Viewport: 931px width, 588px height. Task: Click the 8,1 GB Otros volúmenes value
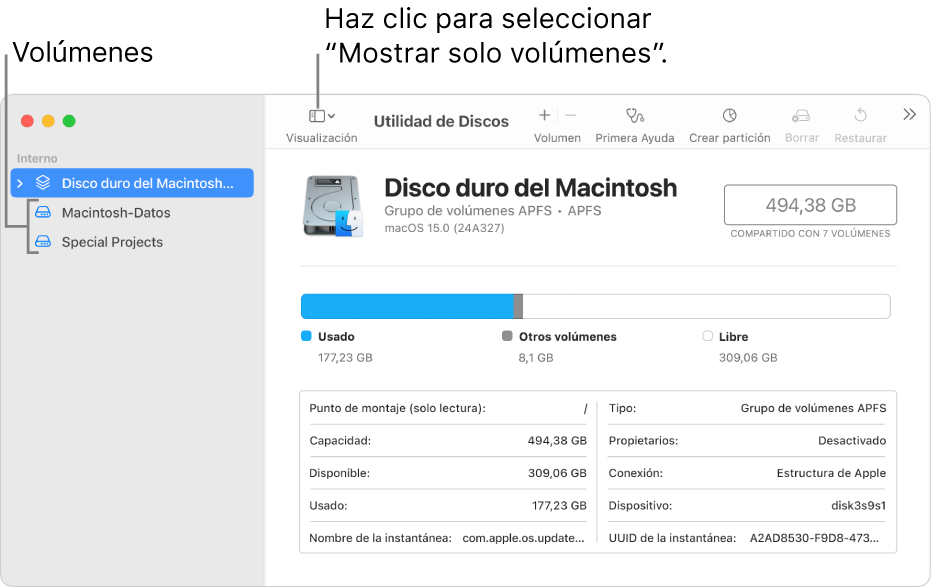point(536,358)
